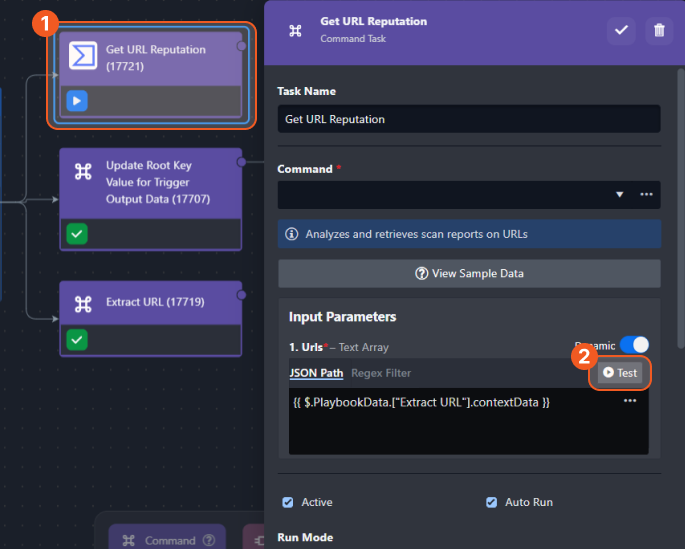Image resolution: width=685 pixels, height=549 pixels.
Task: Uncheck the Auto Run checkbox
Action: (491, 502)
